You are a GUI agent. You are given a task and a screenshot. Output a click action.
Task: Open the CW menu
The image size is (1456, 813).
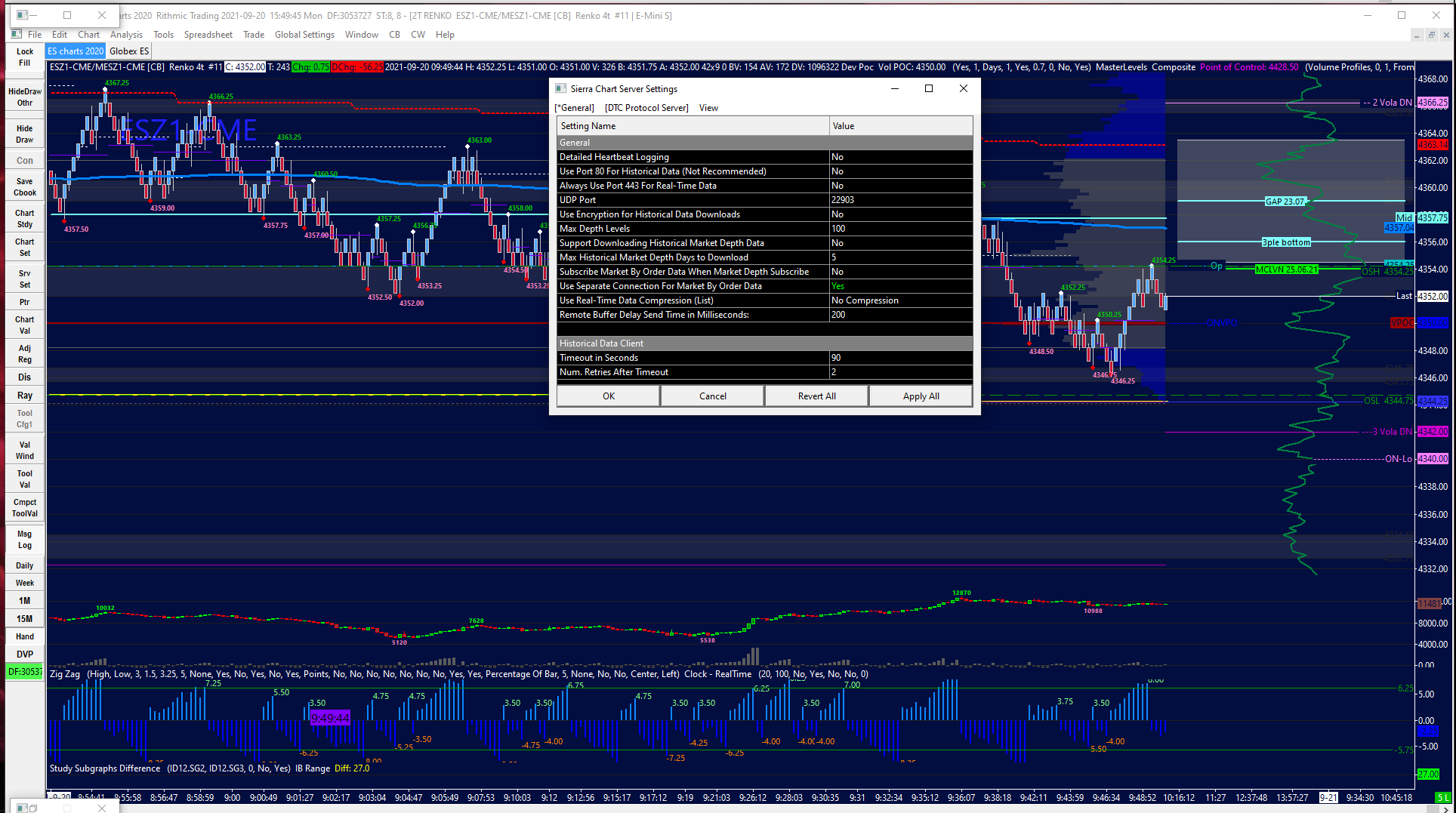[x=418, y=35]
